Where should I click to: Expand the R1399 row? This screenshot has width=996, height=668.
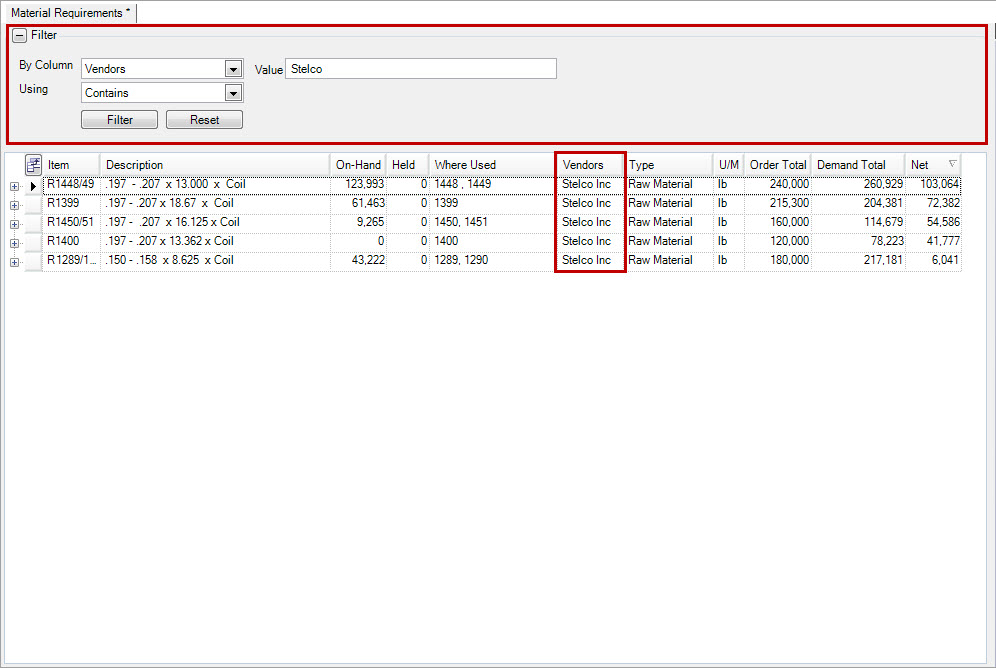tap(14, 205)
